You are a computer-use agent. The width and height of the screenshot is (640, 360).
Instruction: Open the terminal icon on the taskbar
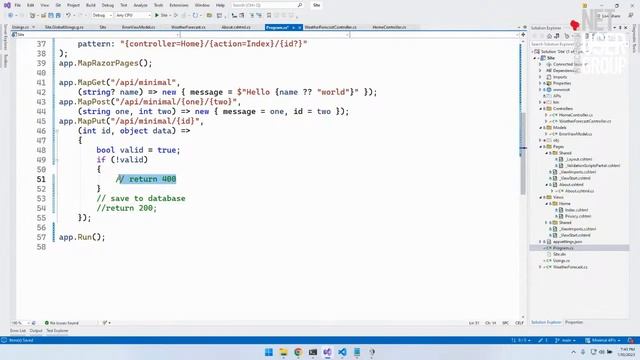pos(313,352)
